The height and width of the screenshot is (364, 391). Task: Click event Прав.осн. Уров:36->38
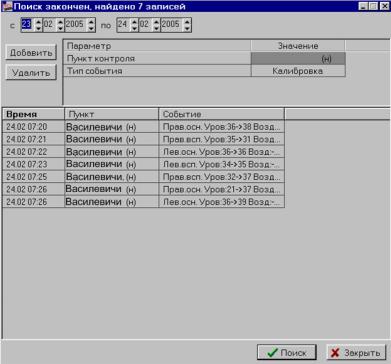(221, 127)
